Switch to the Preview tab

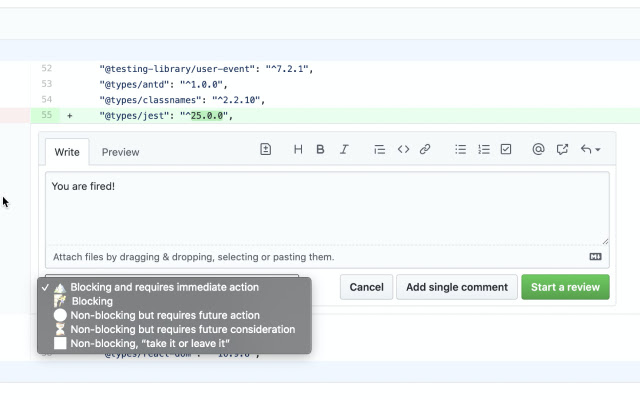tap(120, 152)
